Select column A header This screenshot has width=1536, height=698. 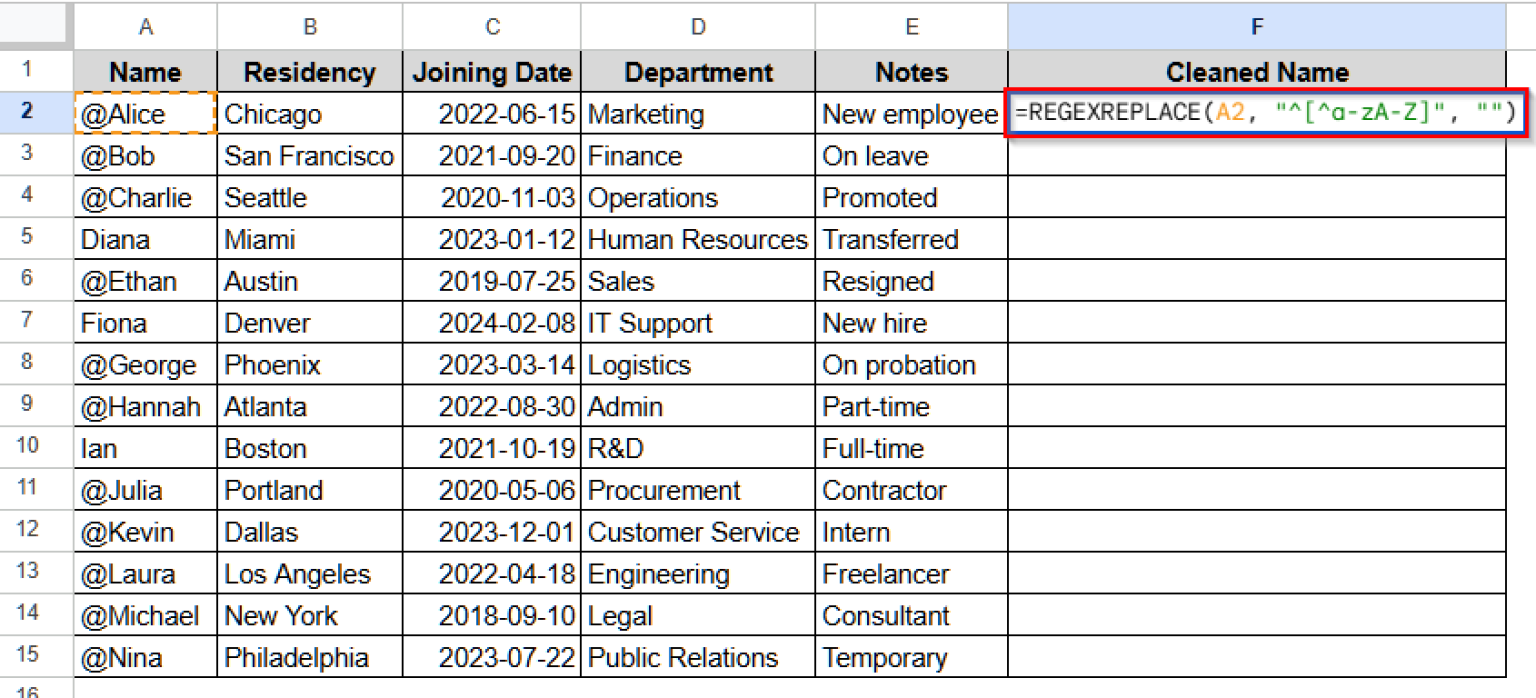(145, 28)
